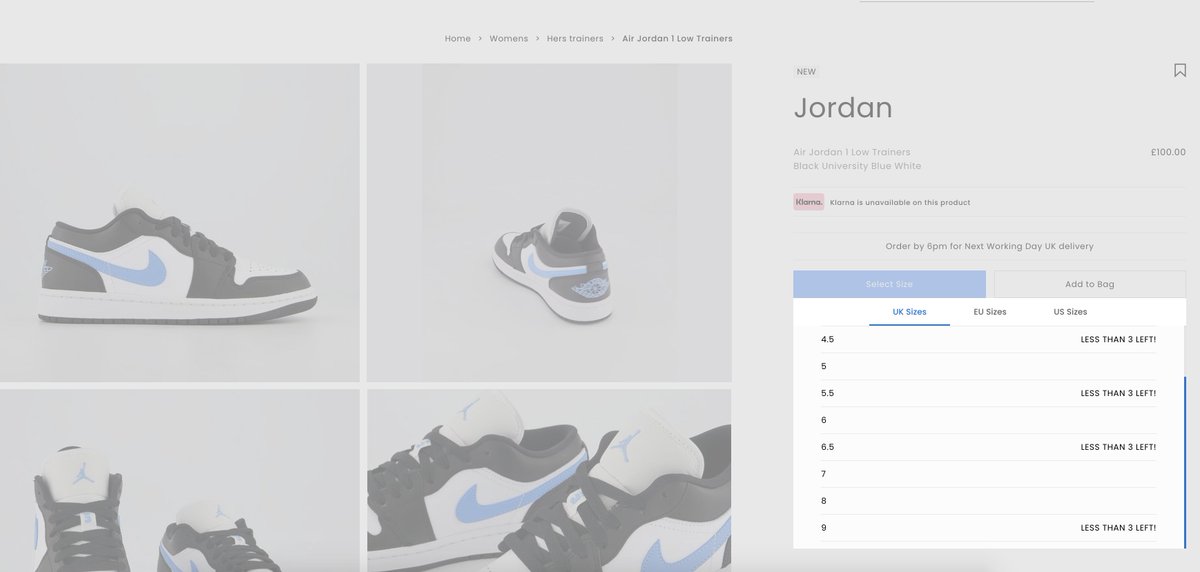
Task: Select size 6.5 option
Action: (988, 447)
